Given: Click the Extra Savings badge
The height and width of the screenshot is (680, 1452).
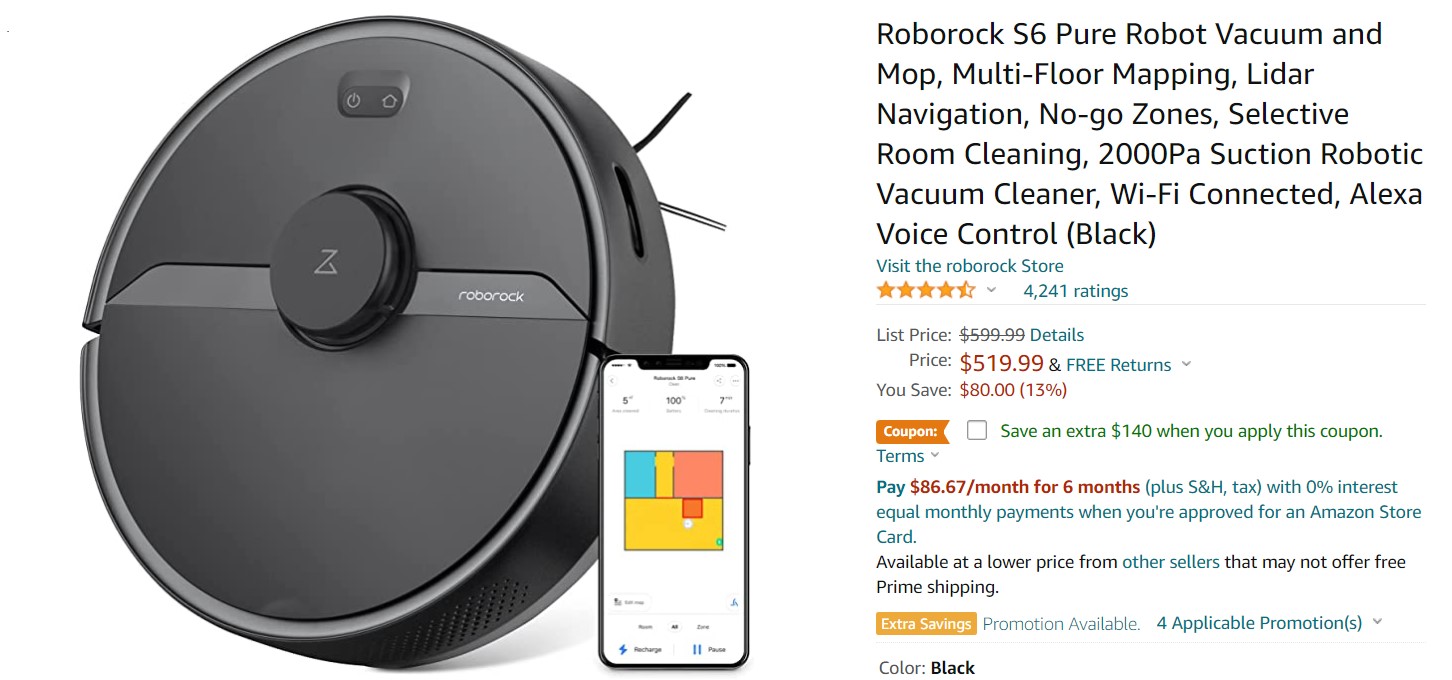Looking at the screenshot, I should [926, 624].
